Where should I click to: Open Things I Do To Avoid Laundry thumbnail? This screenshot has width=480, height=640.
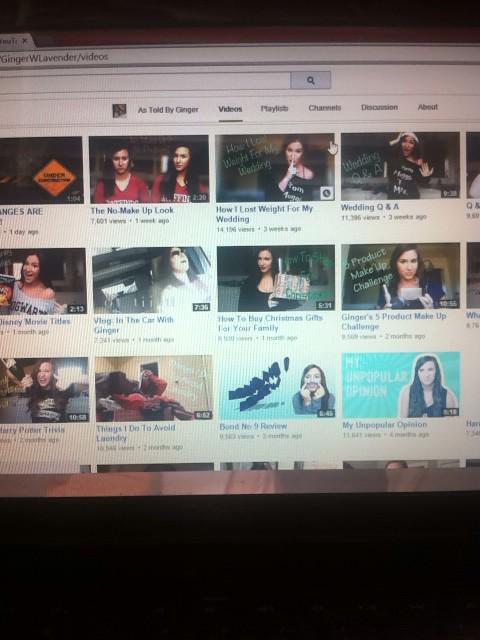coord(154,388)
